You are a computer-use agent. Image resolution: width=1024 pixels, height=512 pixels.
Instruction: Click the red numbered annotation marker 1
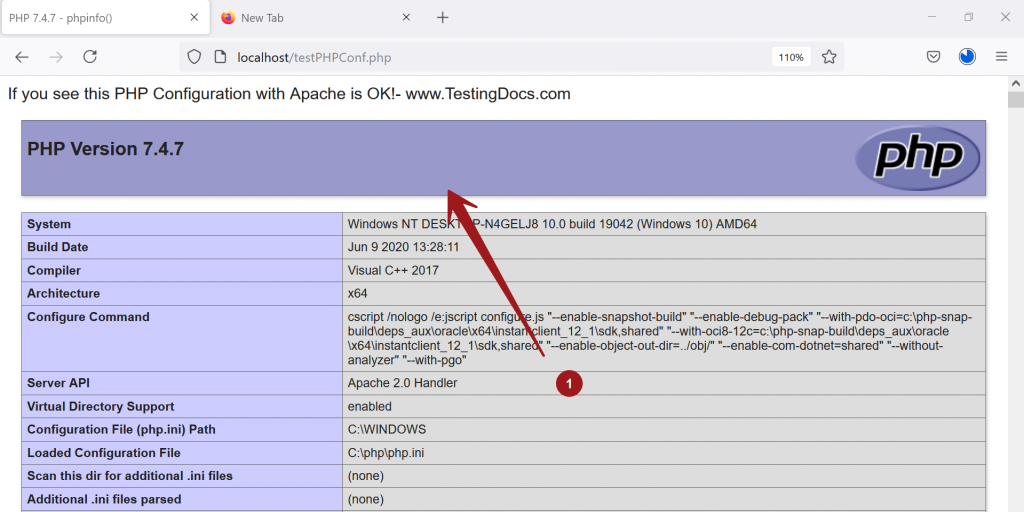coord(569,383)
